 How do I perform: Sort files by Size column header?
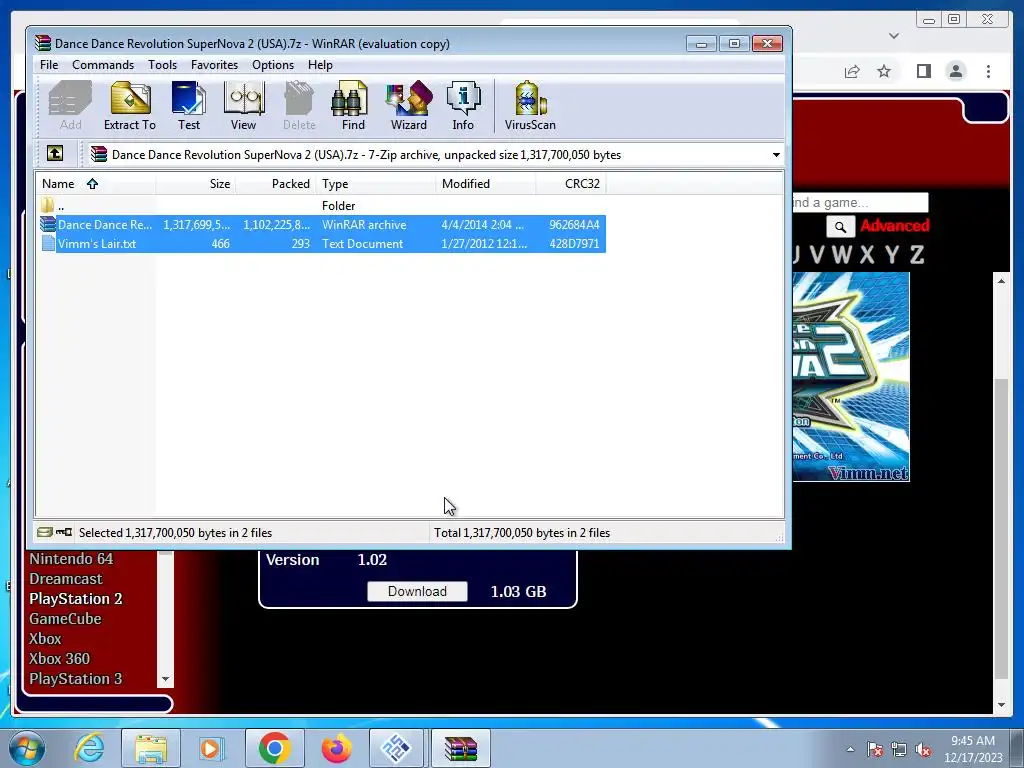pyautogui.click(x=195, y=184)
